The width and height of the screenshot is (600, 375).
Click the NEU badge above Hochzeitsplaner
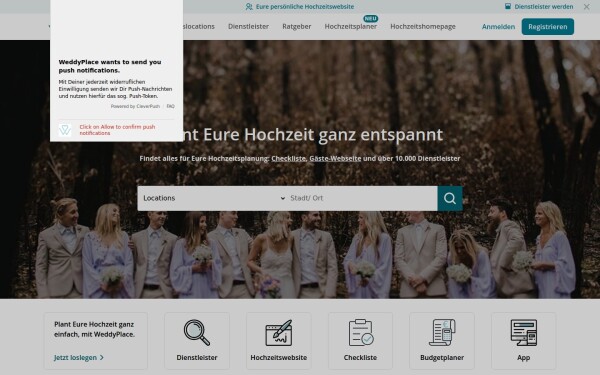[x=370, y=18]
